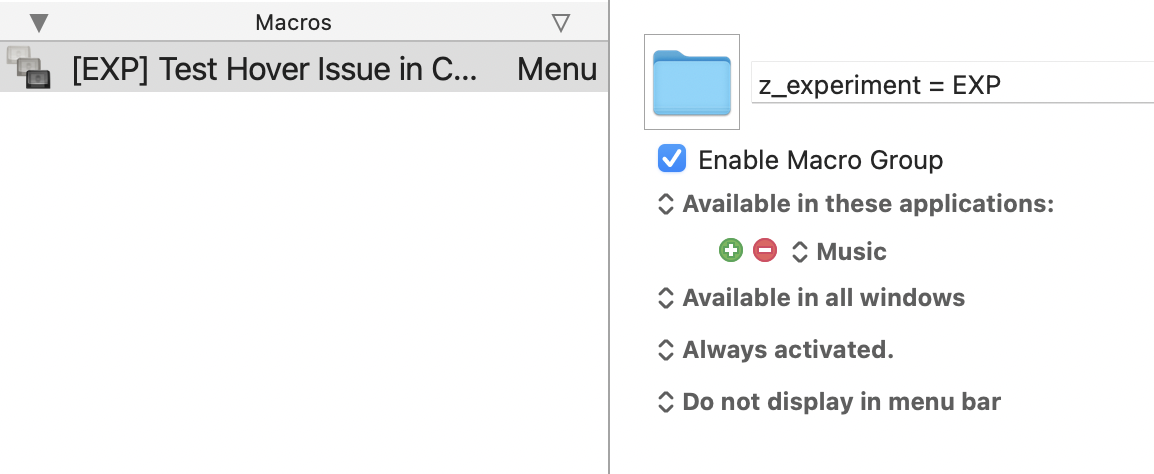Remove the Music application with the red minus
1154x474 pixels.
(x=765, y=251)
